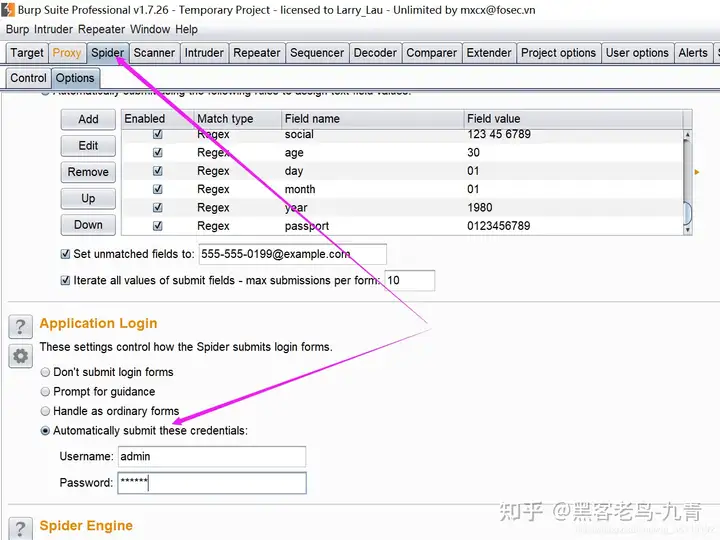
Task: Switch to the Intruder tab
Action: tap(204, 53)
